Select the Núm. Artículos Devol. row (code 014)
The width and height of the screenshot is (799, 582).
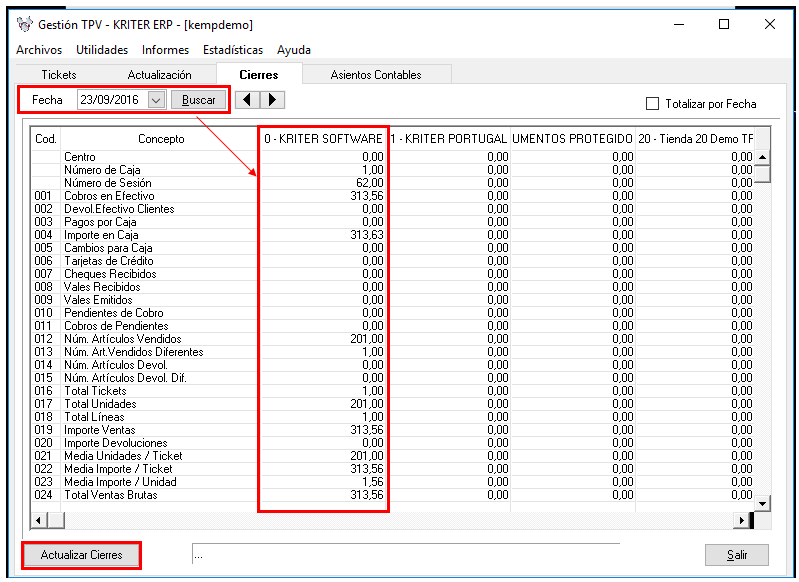pos(392,364)
